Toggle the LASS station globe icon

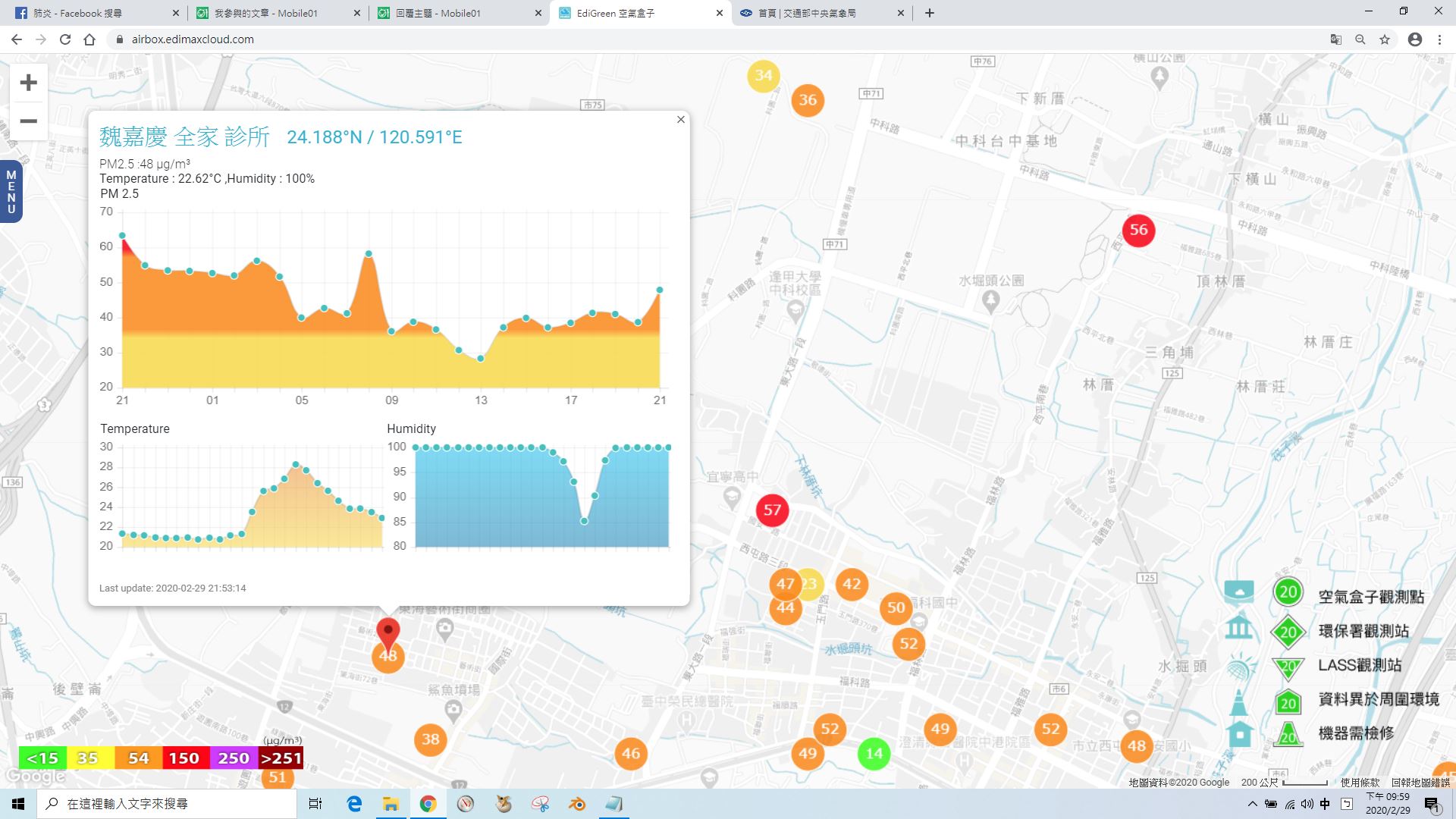[1238, 667]
